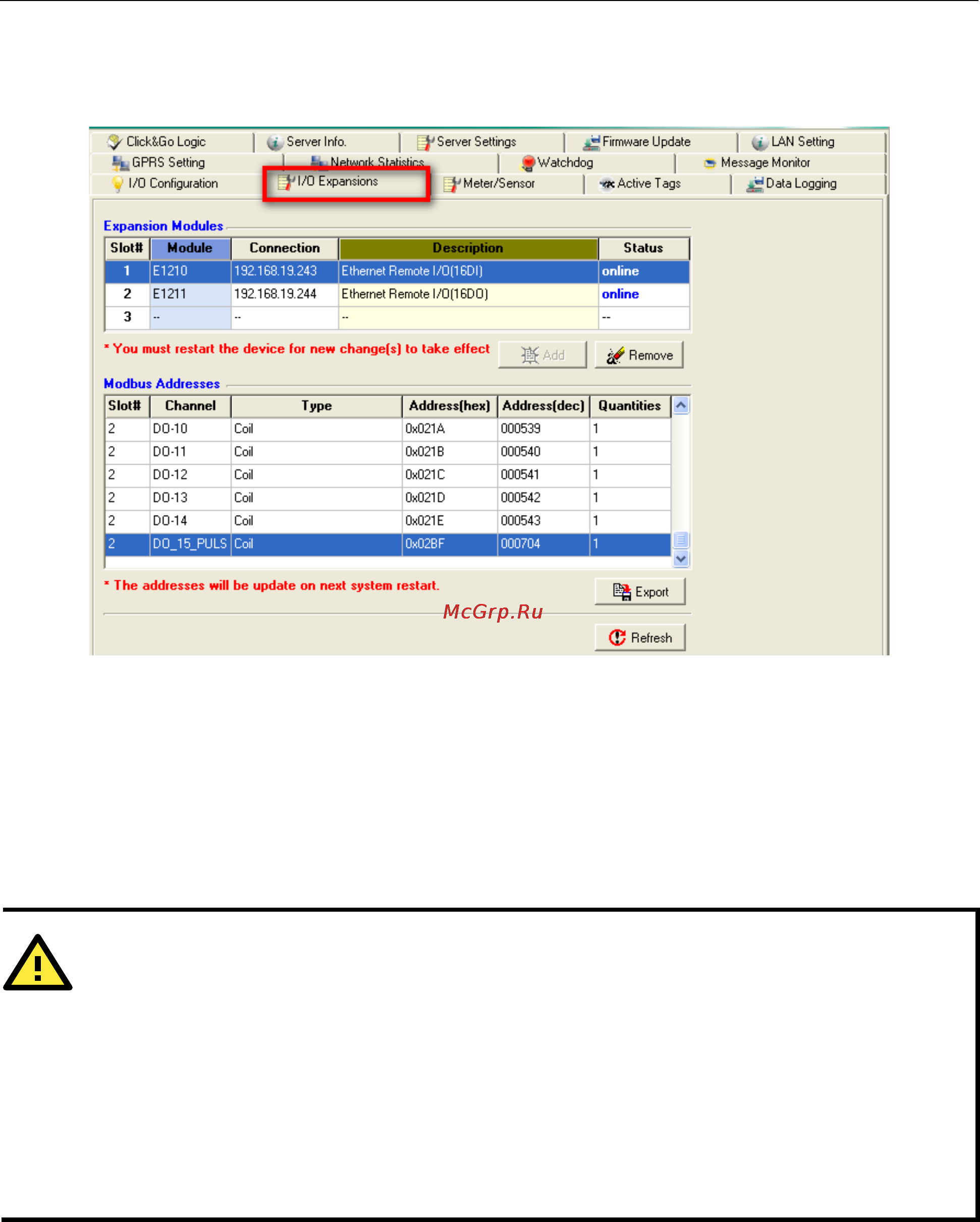
Task: Click the Channel column header
Action: [x=190, y=406]
